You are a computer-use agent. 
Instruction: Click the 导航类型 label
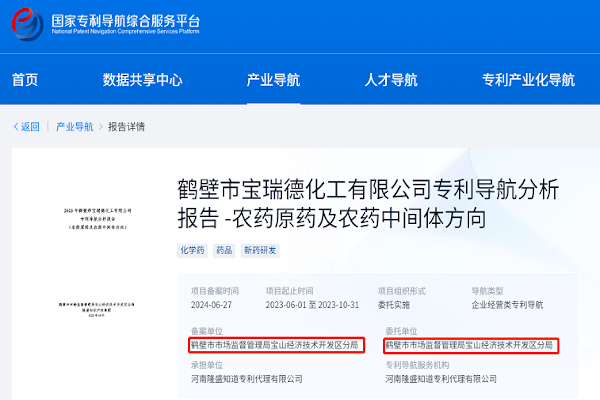(x=488, y=291)
